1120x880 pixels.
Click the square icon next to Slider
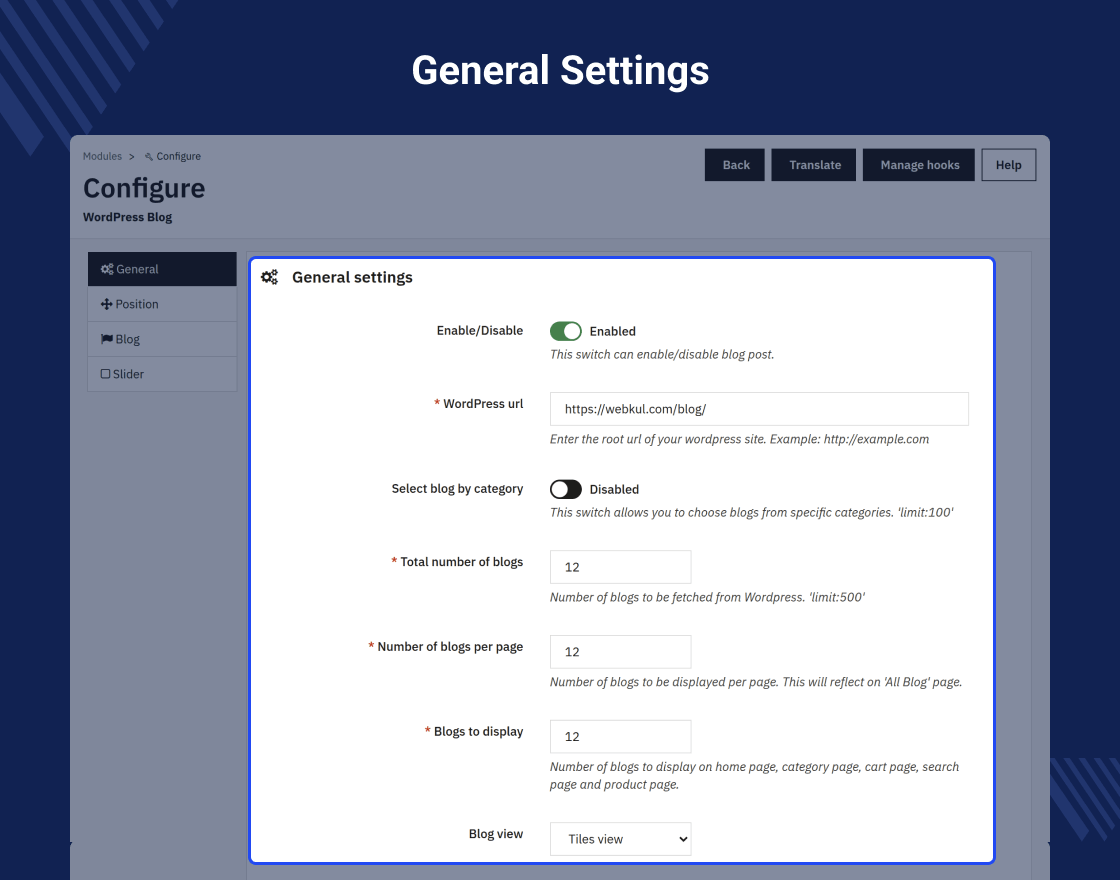(105, 374)
